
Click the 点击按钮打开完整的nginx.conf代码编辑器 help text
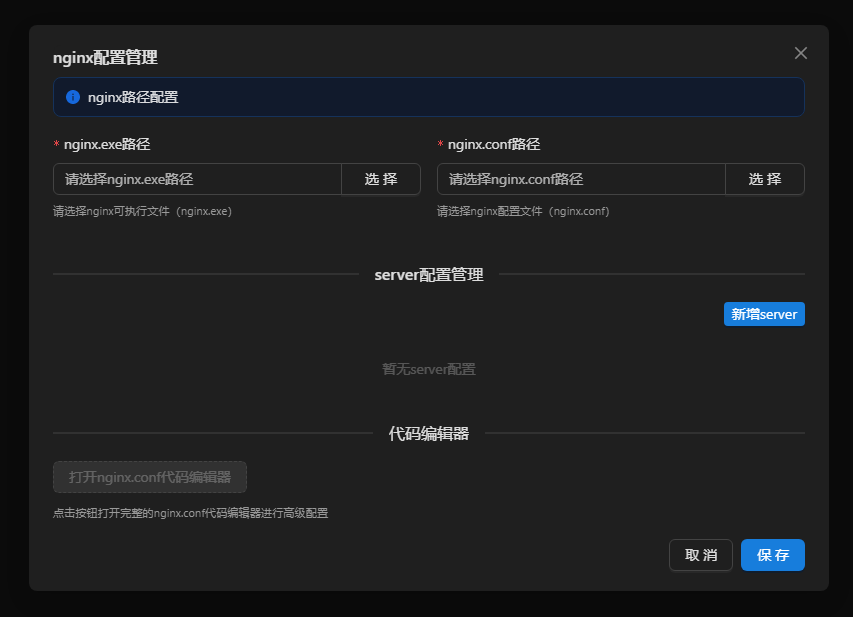click(190, 513)
